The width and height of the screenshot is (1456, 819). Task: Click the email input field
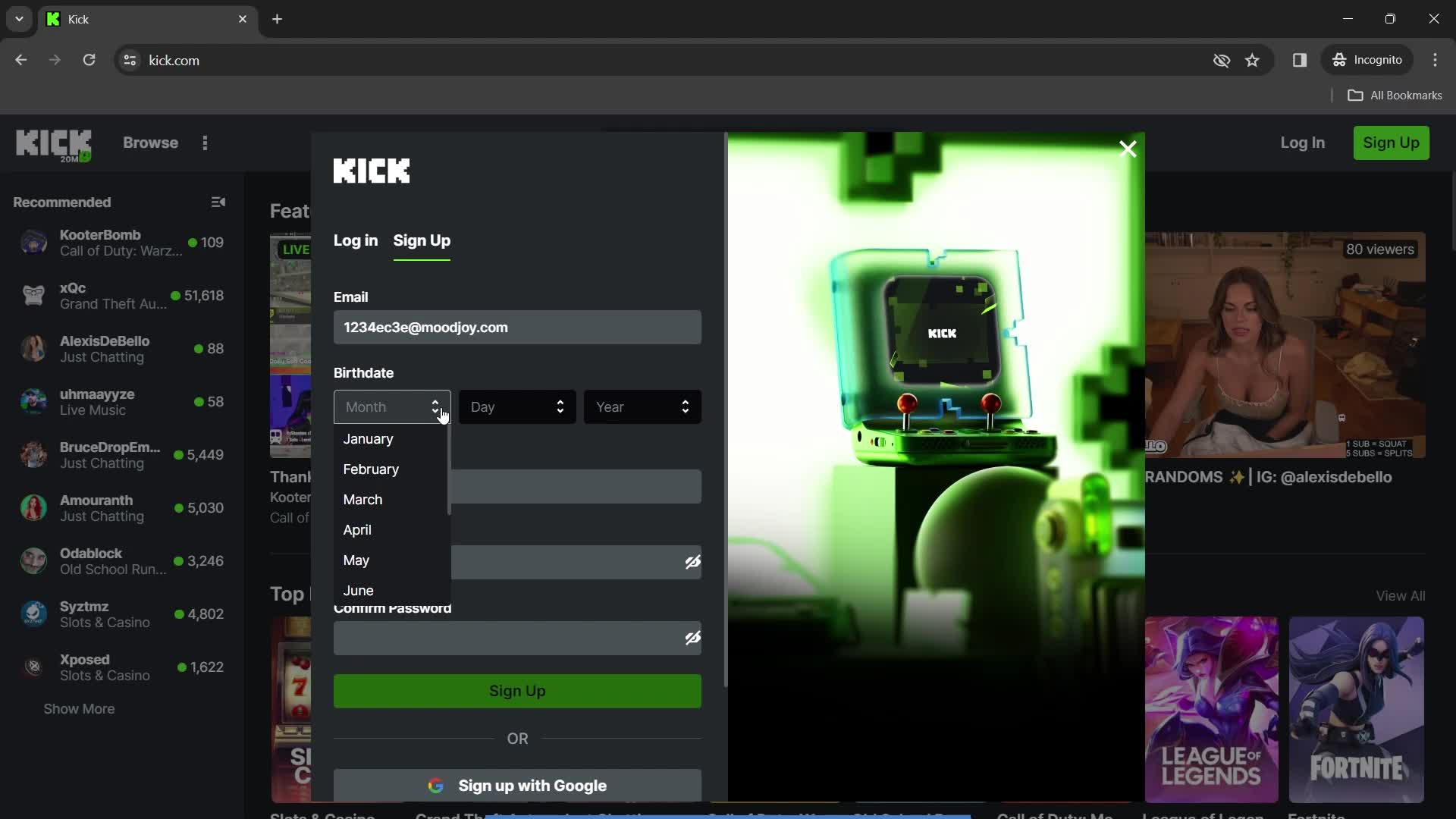[519, 327]
